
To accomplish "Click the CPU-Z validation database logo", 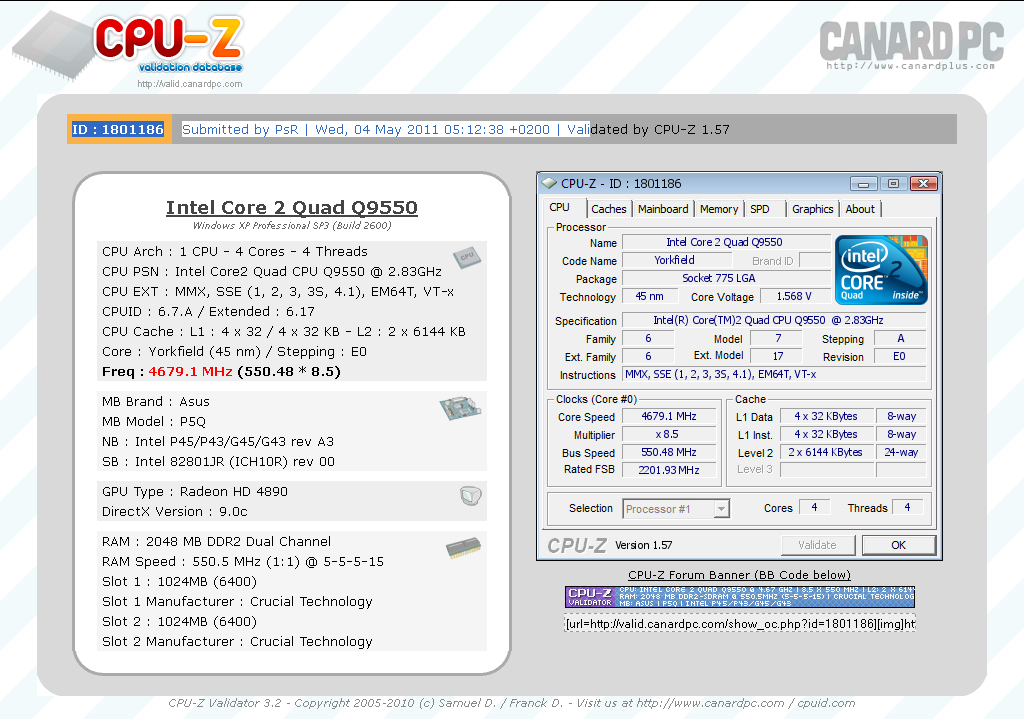I will coord(128,45).
